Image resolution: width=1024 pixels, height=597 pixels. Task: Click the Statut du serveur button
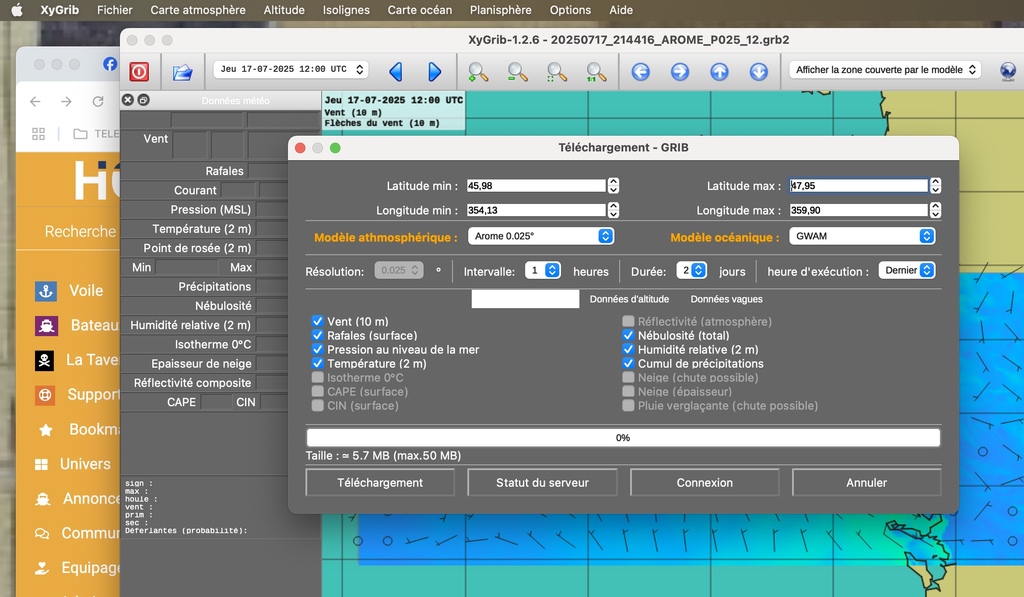[x=542, y=483]
